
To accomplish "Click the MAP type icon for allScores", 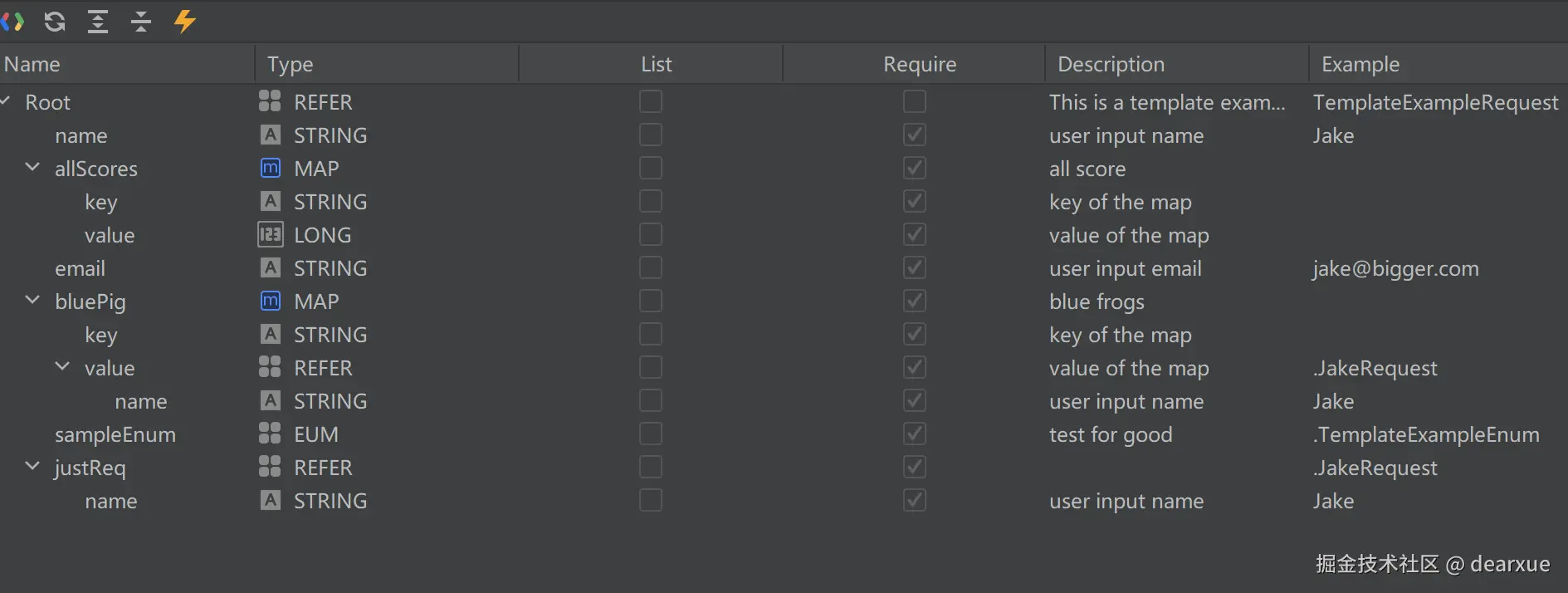I will tap(271, 169).
